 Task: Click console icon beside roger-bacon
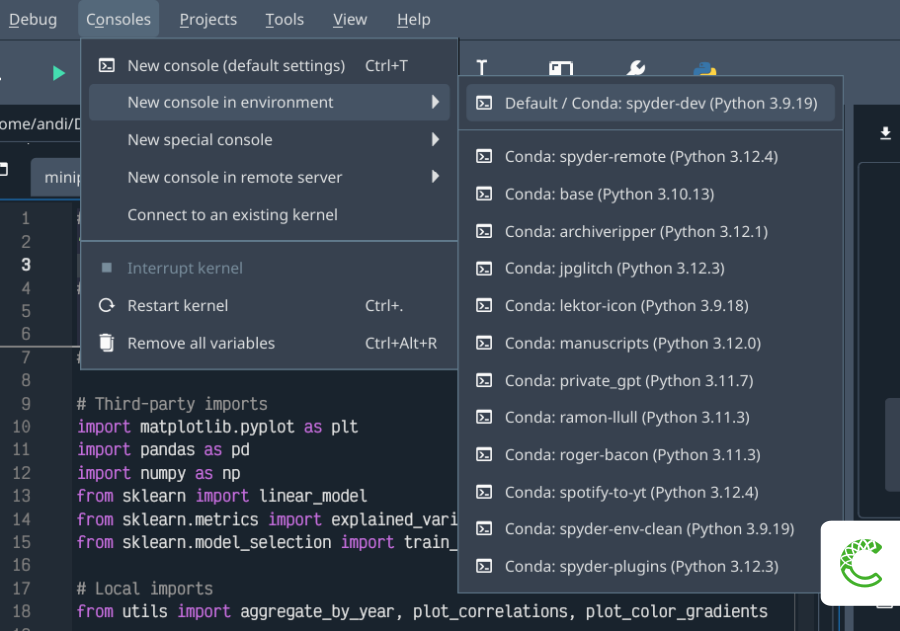484,455
